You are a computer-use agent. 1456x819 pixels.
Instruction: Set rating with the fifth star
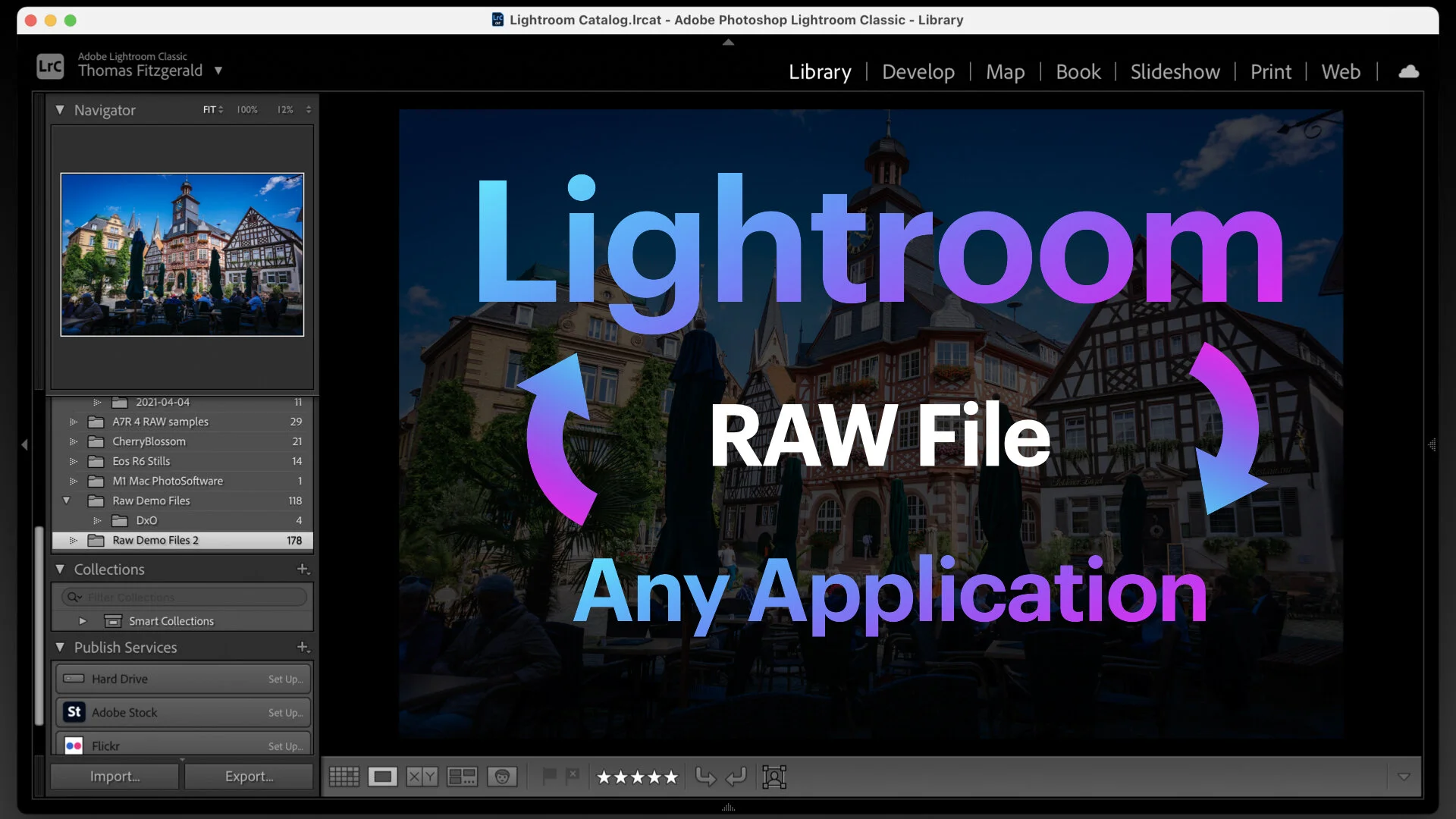(671, 777)
